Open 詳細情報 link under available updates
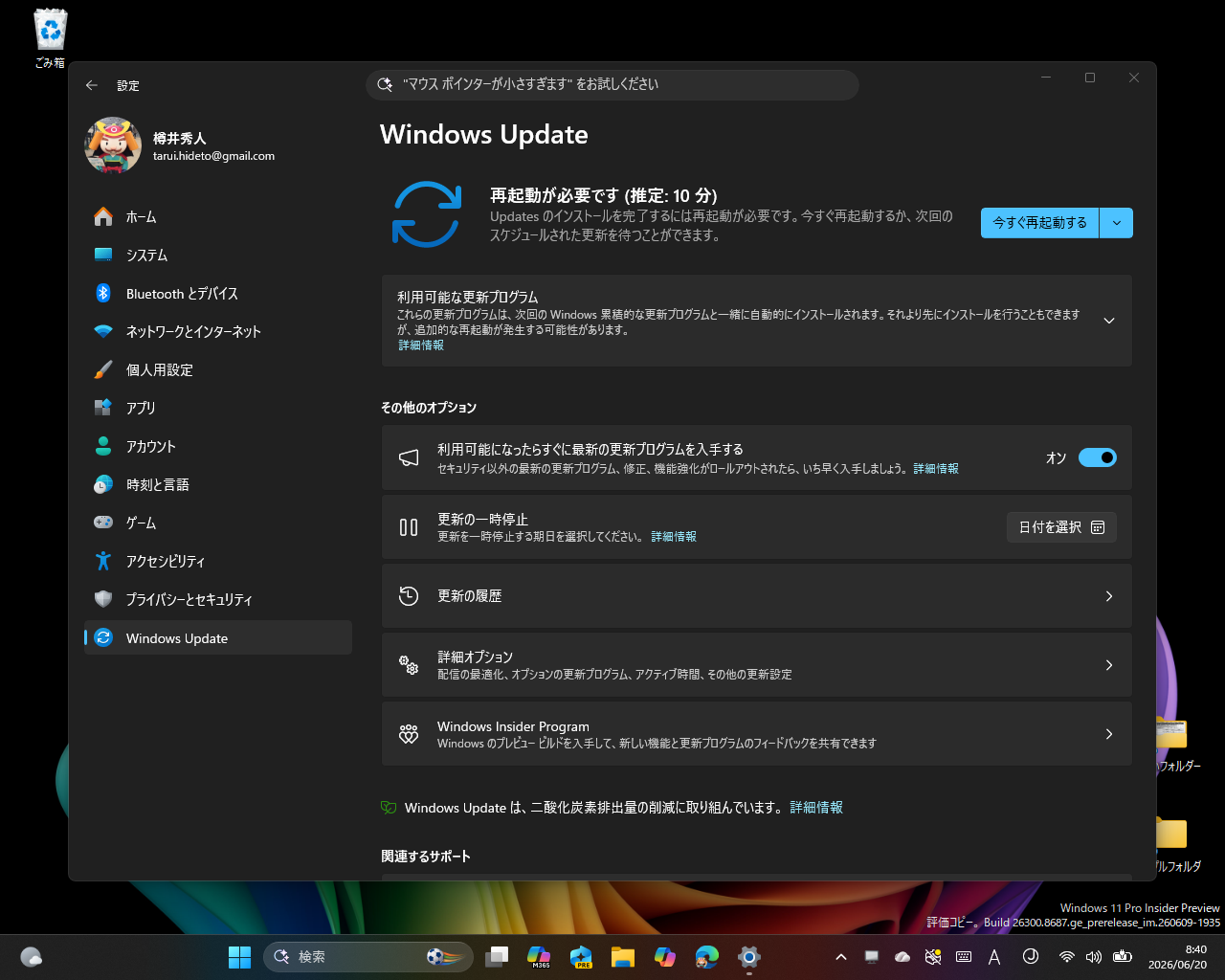Image resolution: width=1225 pixels, height=980 pixels. 421,345
